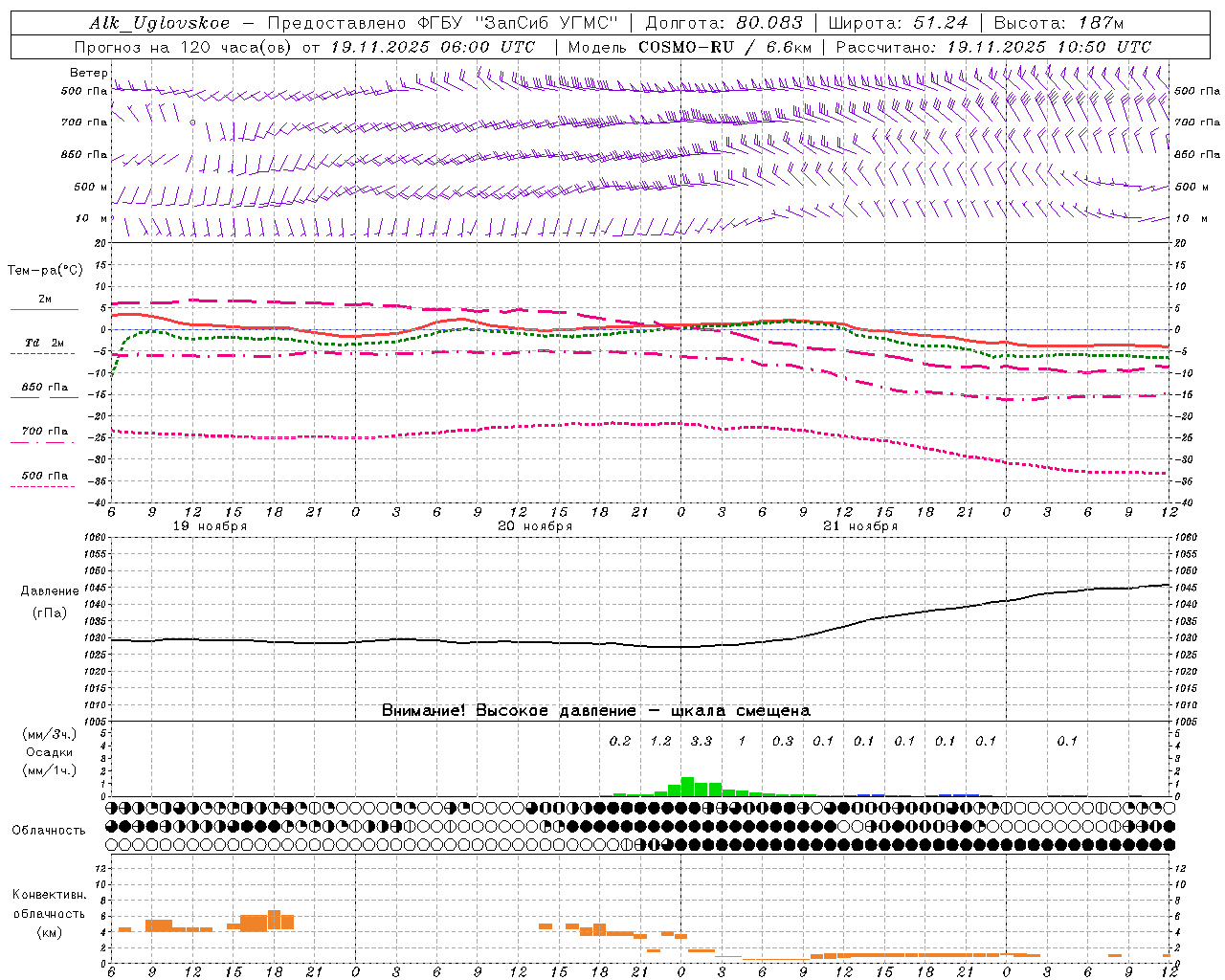Click the 850 гПа temperature legend entry
Screen dimensions: 1225x980
44,388
